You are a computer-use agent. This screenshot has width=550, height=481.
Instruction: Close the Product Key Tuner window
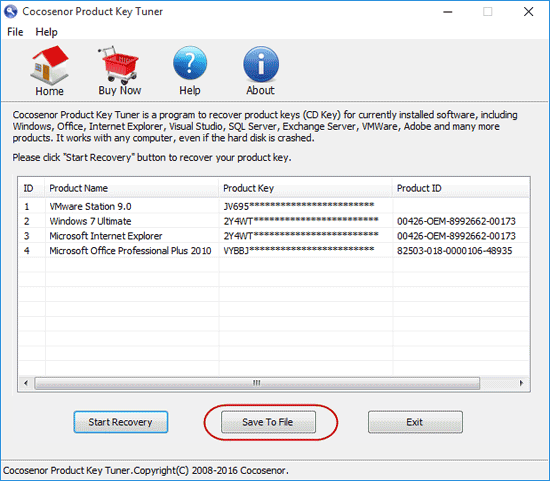[x=529, y=12]
